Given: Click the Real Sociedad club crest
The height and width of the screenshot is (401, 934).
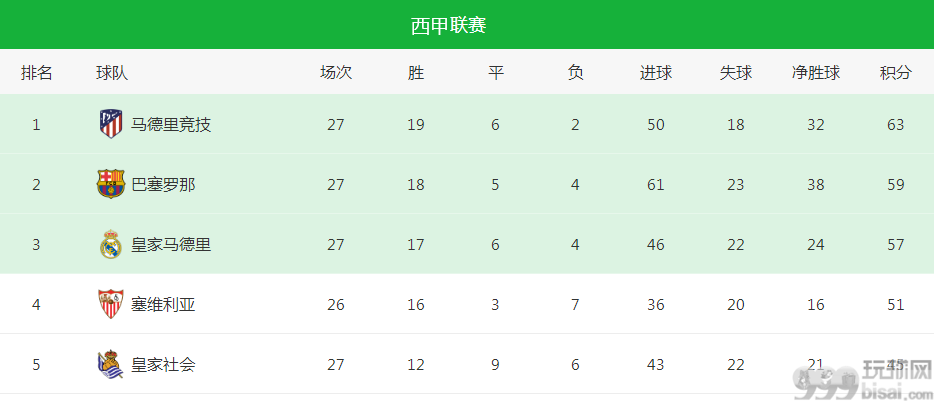Looking at the screenshot, I should click(111, 365).
